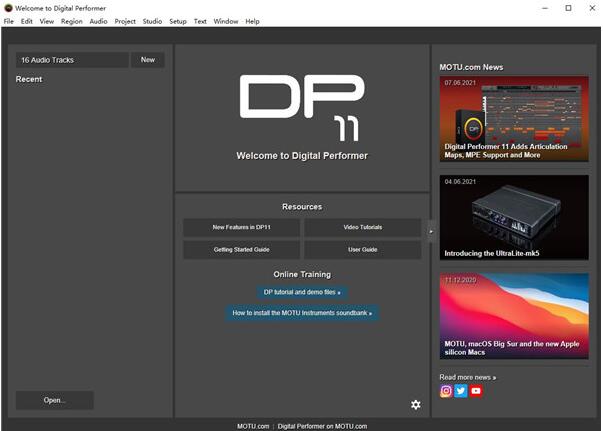Click the DP 11 logo
The image size is (603, 431).
click(x=302, y=108)
